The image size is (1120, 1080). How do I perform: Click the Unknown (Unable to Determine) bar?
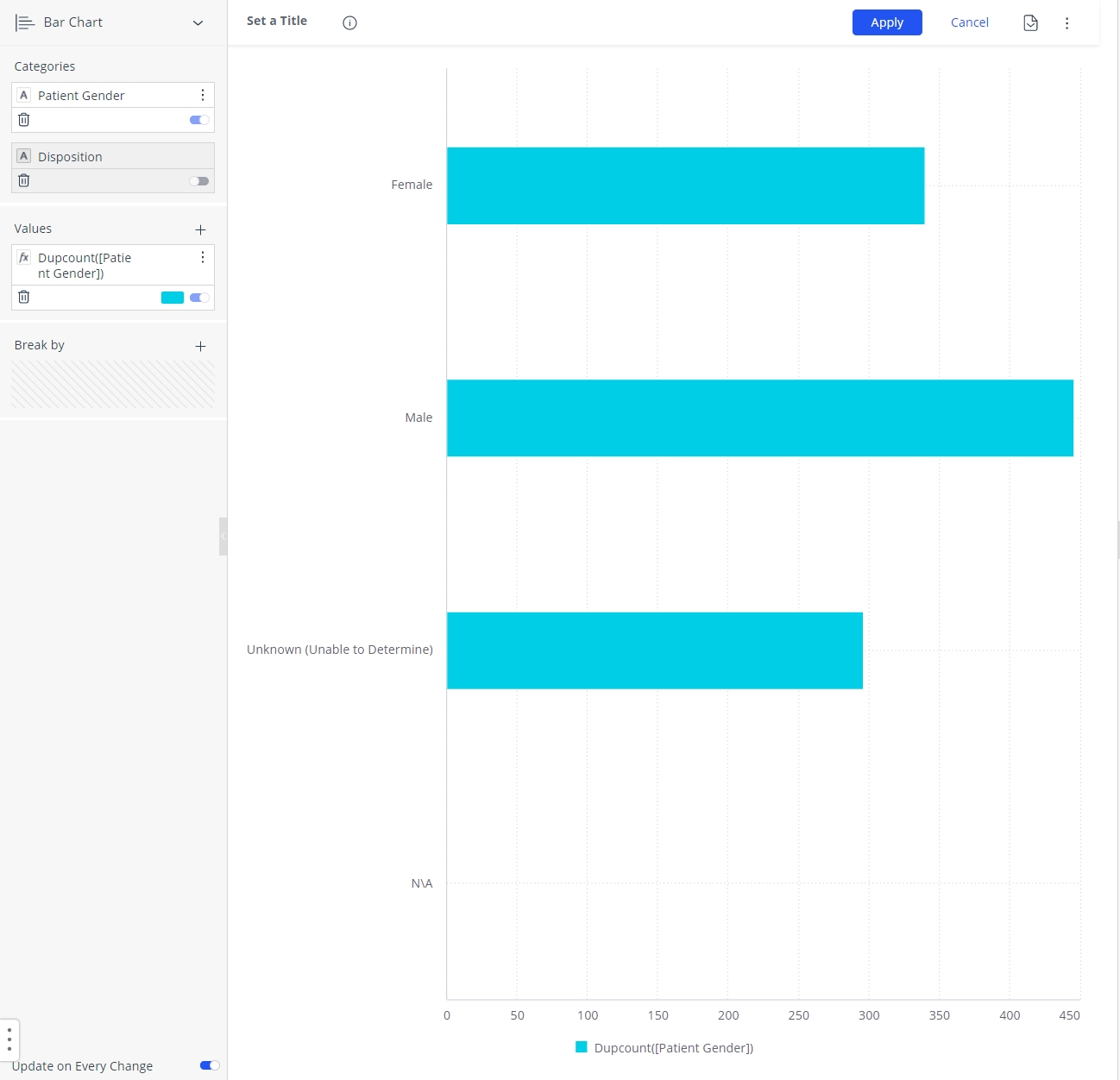655,650
